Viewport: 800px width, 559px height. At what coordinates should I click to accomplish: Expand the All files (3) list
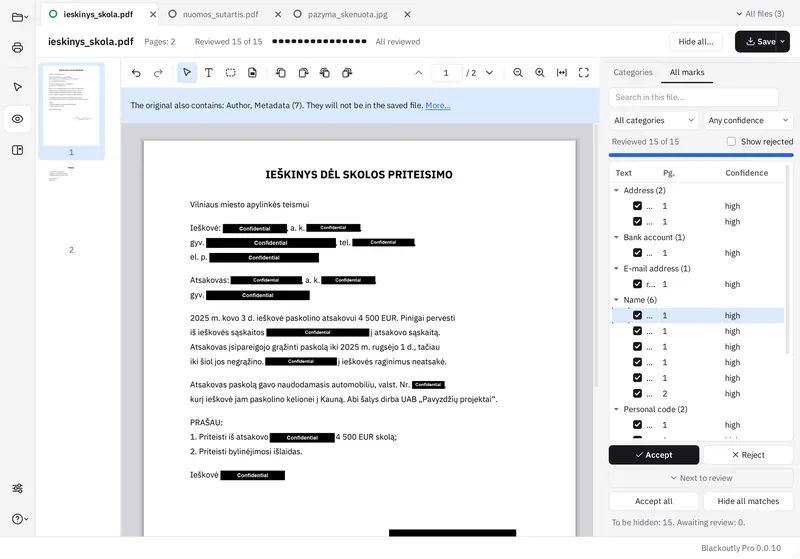tap(760, 14)
